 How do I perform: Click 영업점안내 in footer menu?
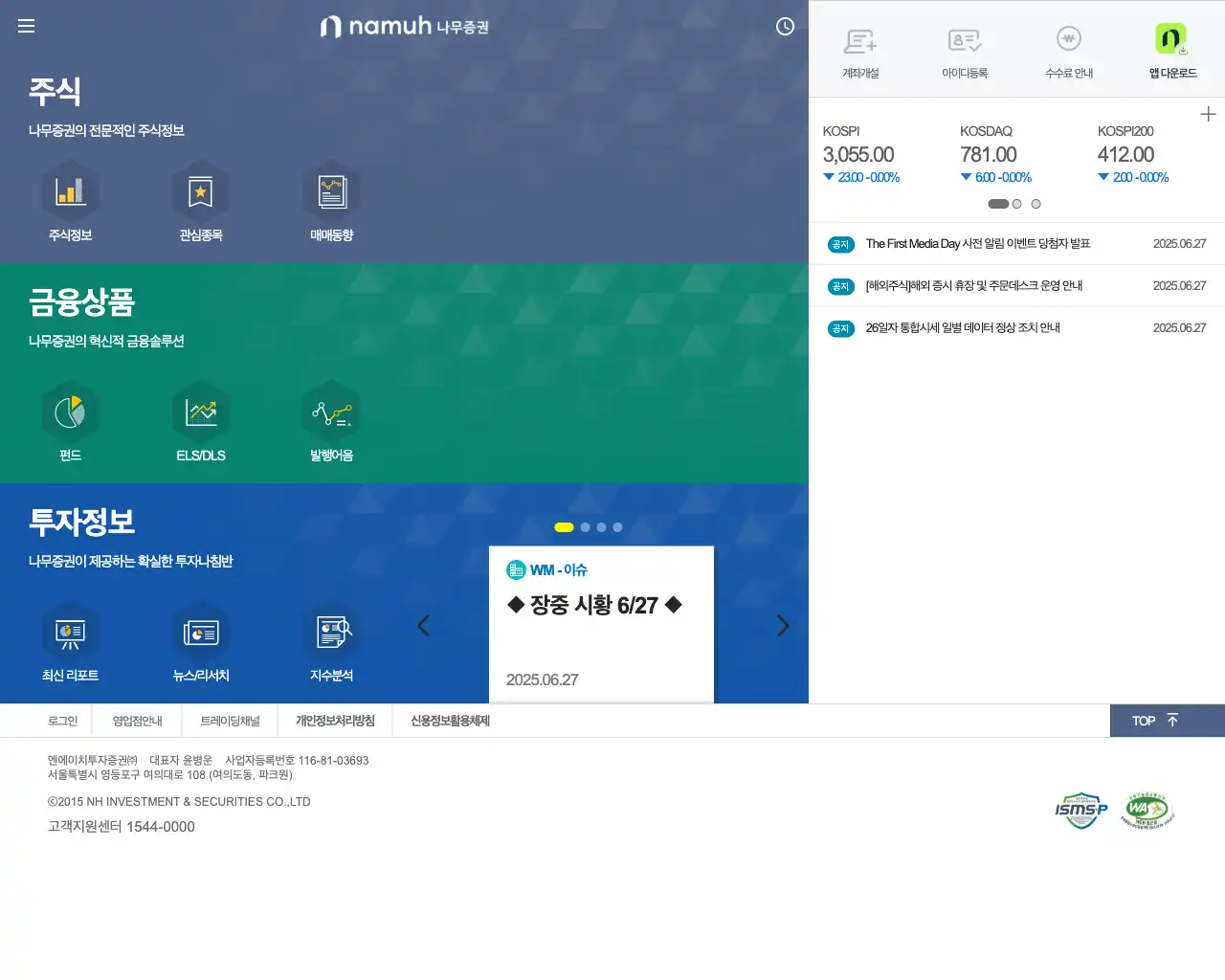138,721
